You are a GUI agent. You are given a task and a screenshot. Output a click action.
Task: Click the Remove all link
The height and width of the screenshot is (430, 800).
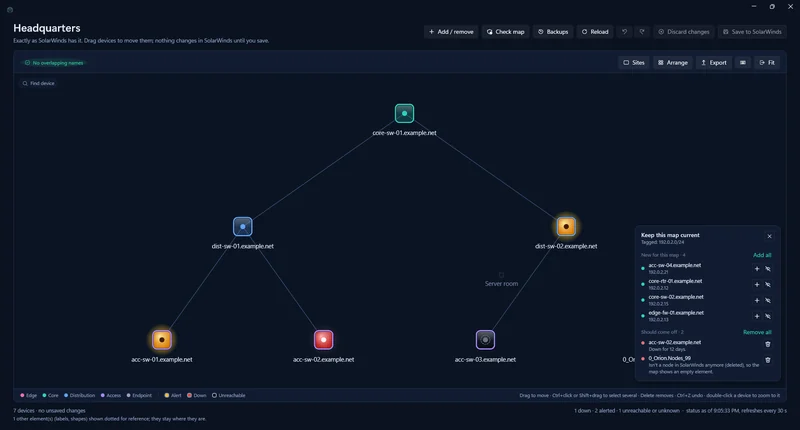pos(757,332)
